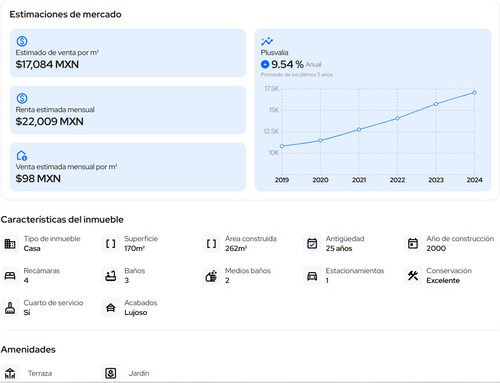Click the Excelente Conservación value
This screenshot has height=383, width=500.
click(x=443, y=280)
